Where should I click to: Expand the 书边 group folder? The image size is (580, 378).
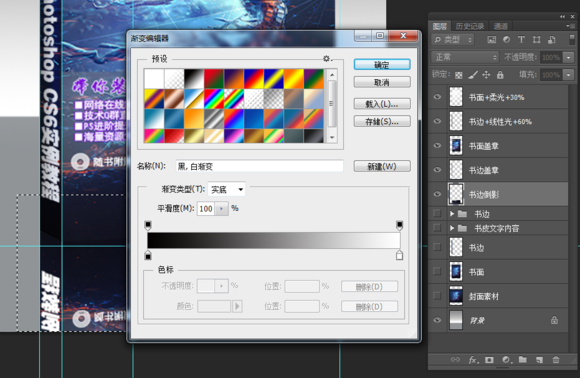tap(452, 214)
